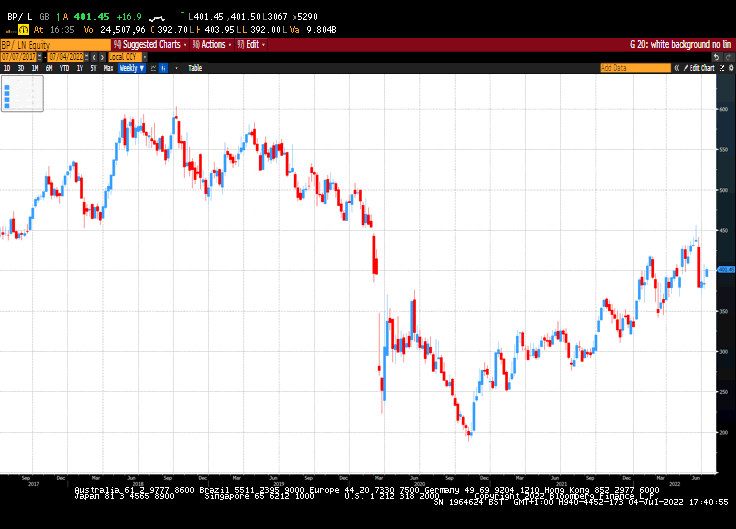Click the volume value 24,507,96
The height and width of the screenshot is (529, 736).
[x=123, y=30]
